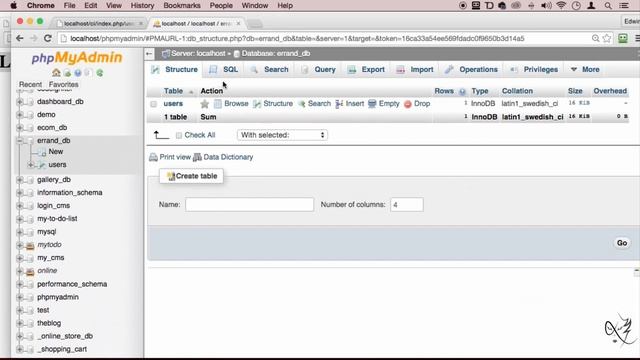640x360 pixels.
Task: Expand the demo database node
Action: (x=20, y=115)
